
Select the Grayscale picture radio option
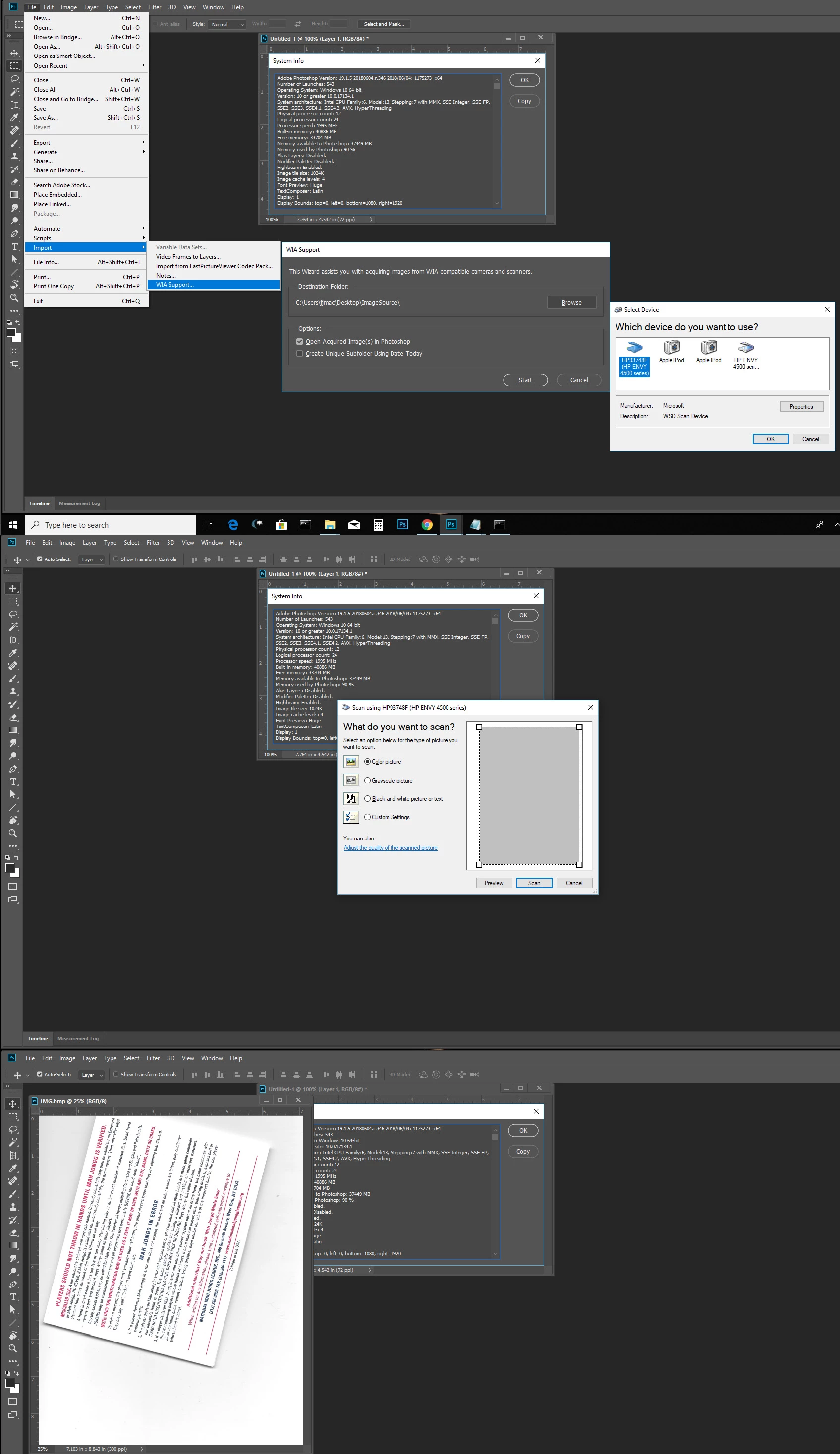point(368,780)
